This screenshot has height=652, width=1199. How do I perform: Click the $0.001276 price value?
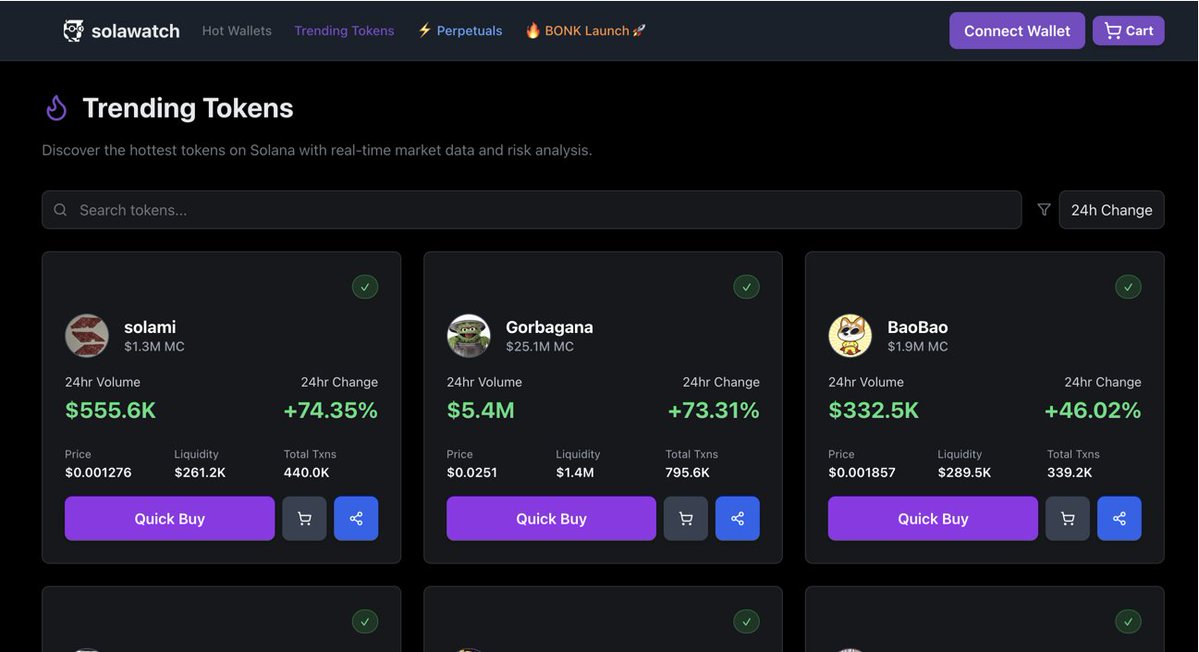point(98,472)
